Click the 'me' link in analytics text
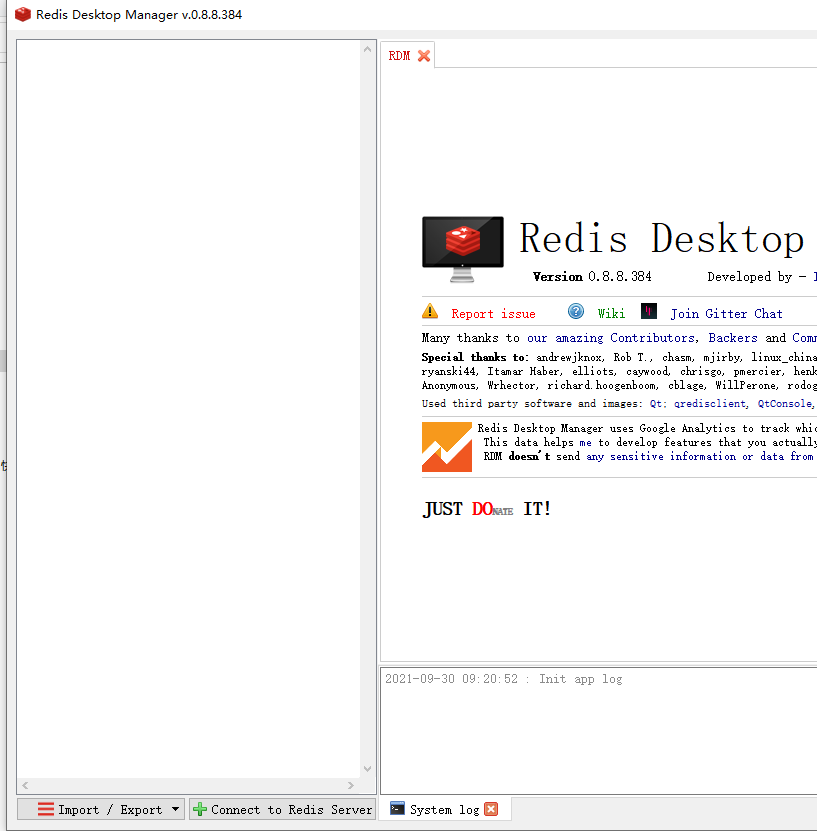This screenshot has width=817, height=831. coord(585,443)
